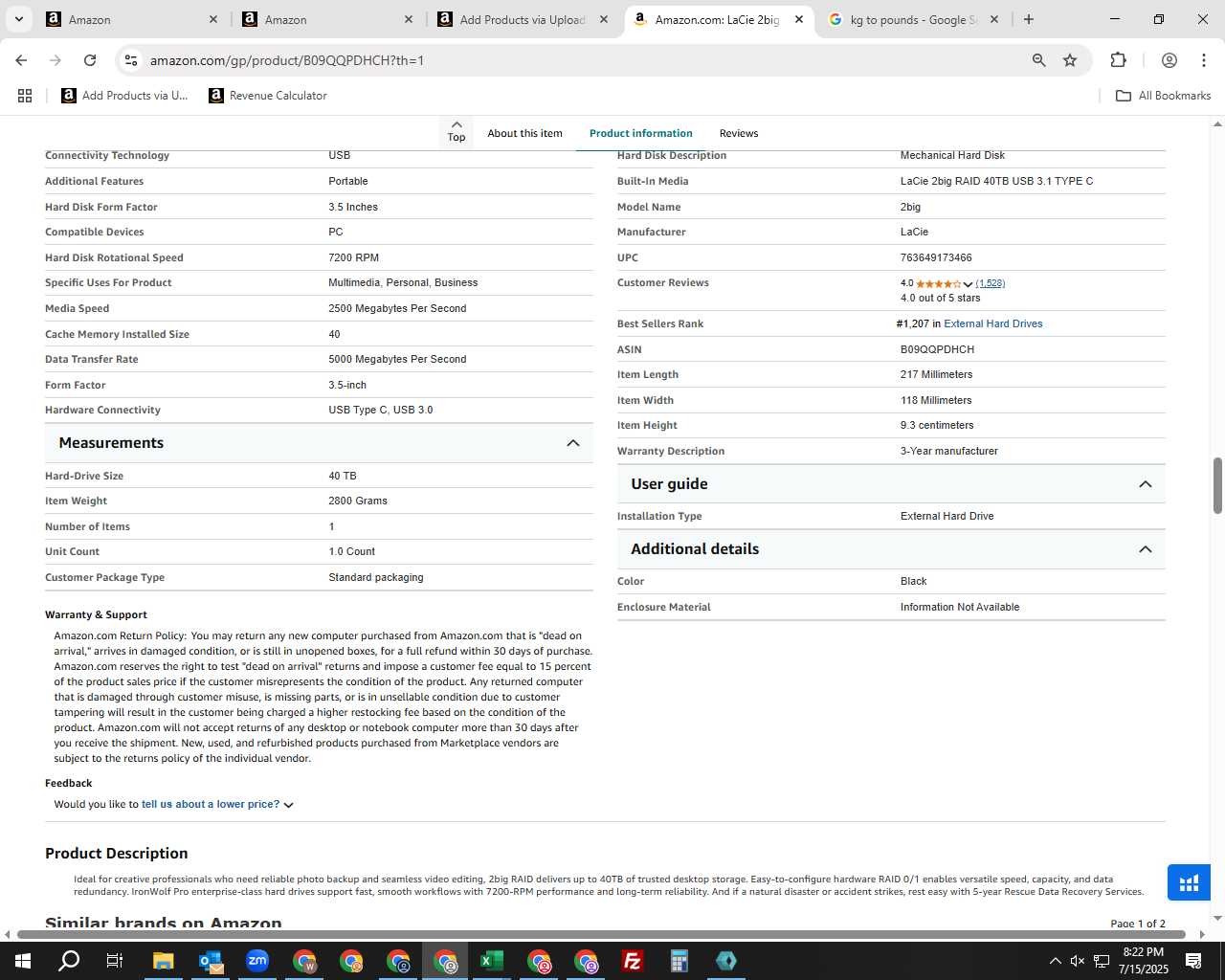This screenshot has width=1225, height=980.
Task: Click the Item Width value 118 Millimeters
Action: pos(936,400)
